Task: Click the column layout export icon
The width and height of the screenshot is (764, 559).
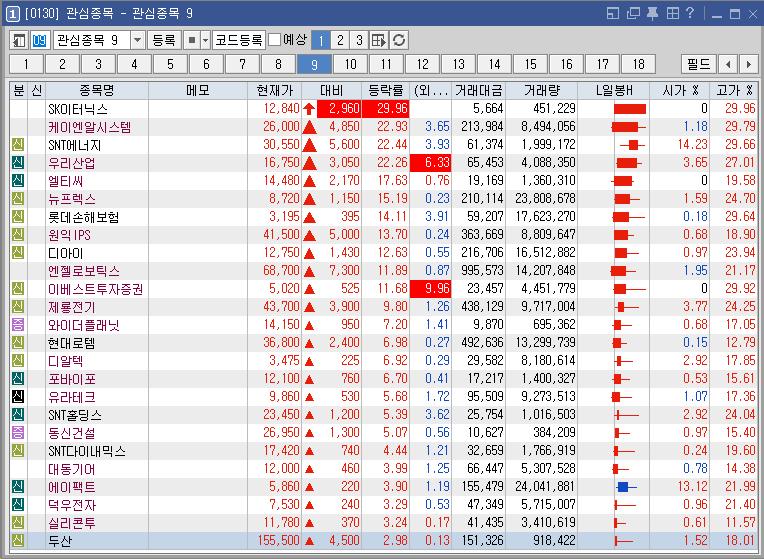Action: (379, 40)
